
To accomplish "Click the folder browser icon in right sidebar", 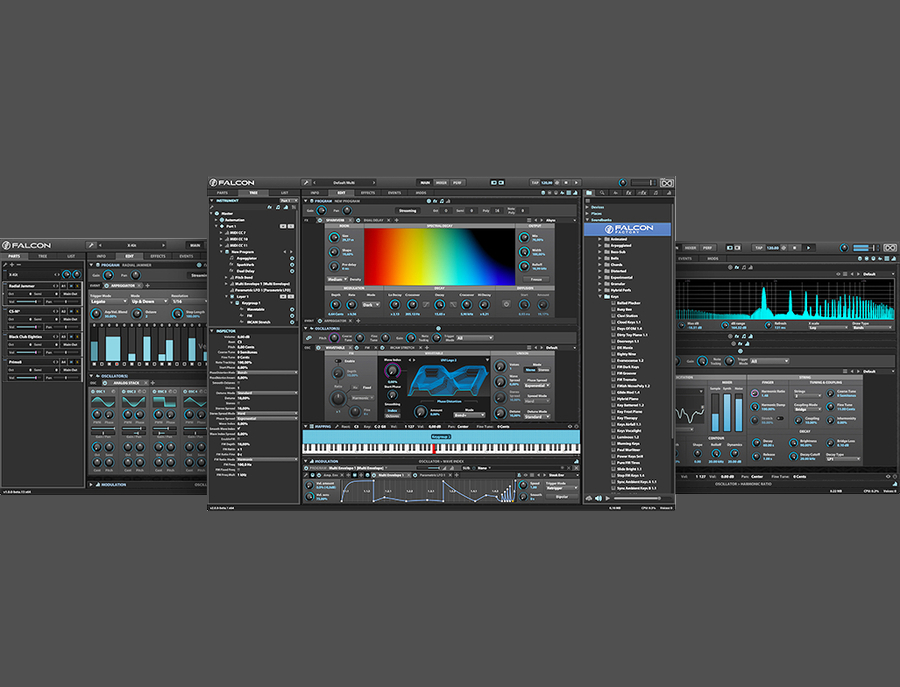I will click(589, 193).
